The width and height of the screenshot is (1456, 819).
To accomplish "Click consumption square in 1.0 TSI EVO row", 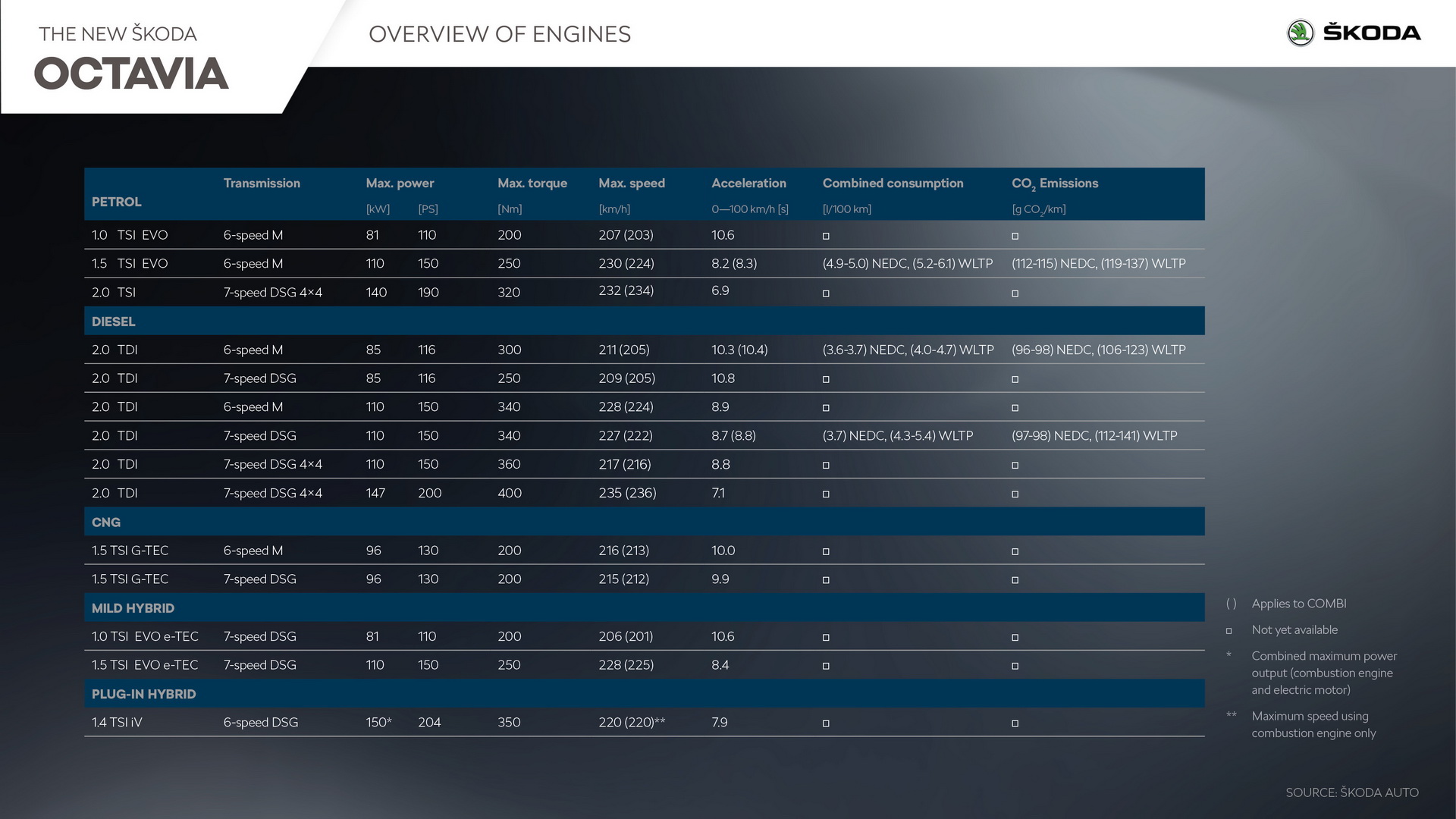I will click(x=826, y=236).
